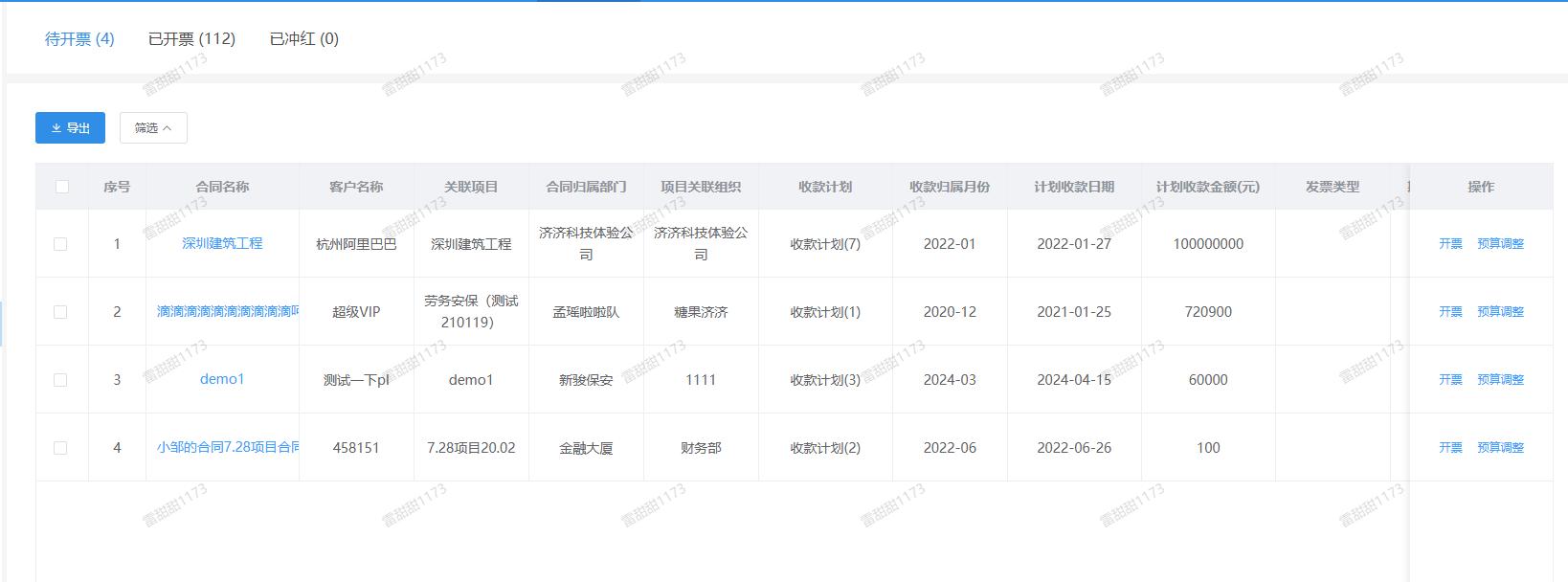Screen dimensions: 1568x582
Task: Click the 操作 column header
Action: pos(1481,187)
